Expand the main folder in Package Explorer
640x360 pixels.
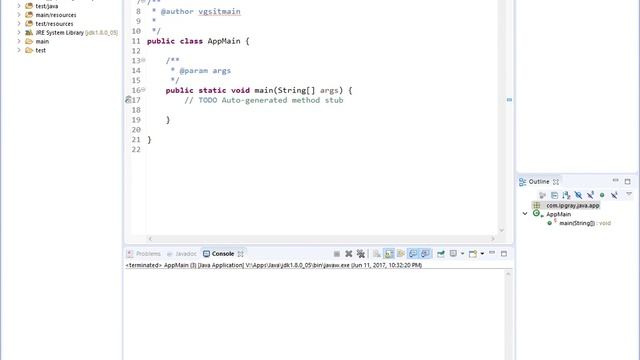(x=19, y=41)
